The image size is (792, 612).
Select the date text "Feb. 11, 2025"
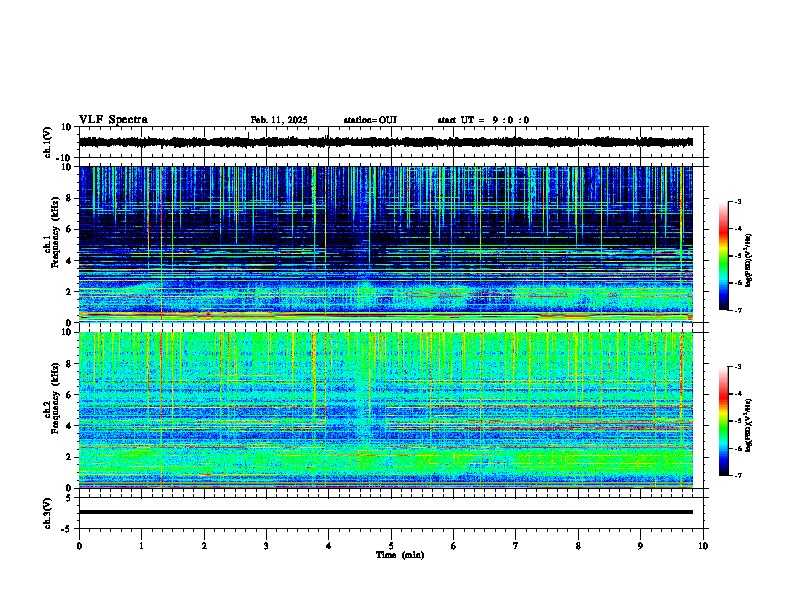tap(279, 120)
